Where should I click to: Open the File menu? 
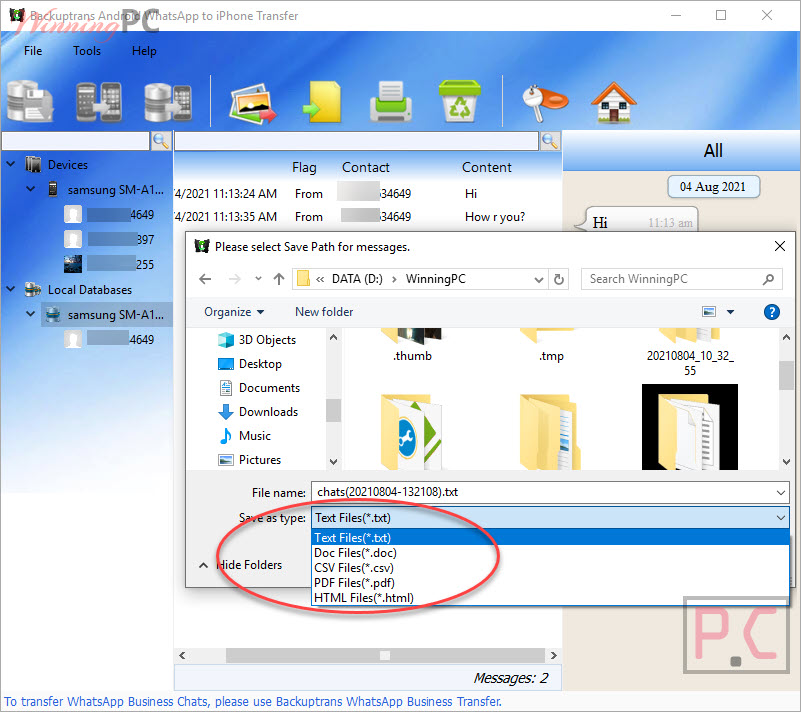(x=33, y=51)
